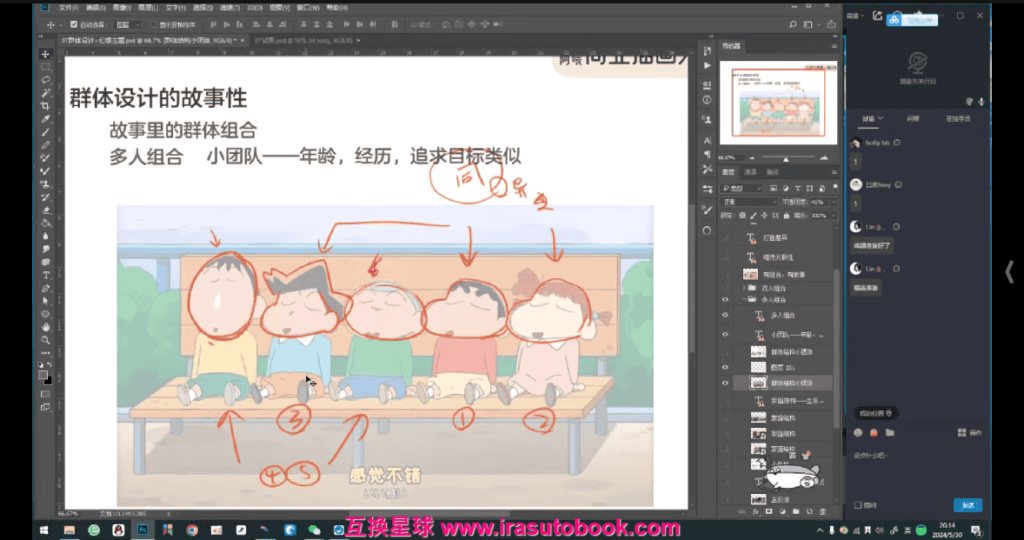The width and height of the screenshot is (1024, 540).
Task: Select the Eraser tool
Action: tap(45, 210)
